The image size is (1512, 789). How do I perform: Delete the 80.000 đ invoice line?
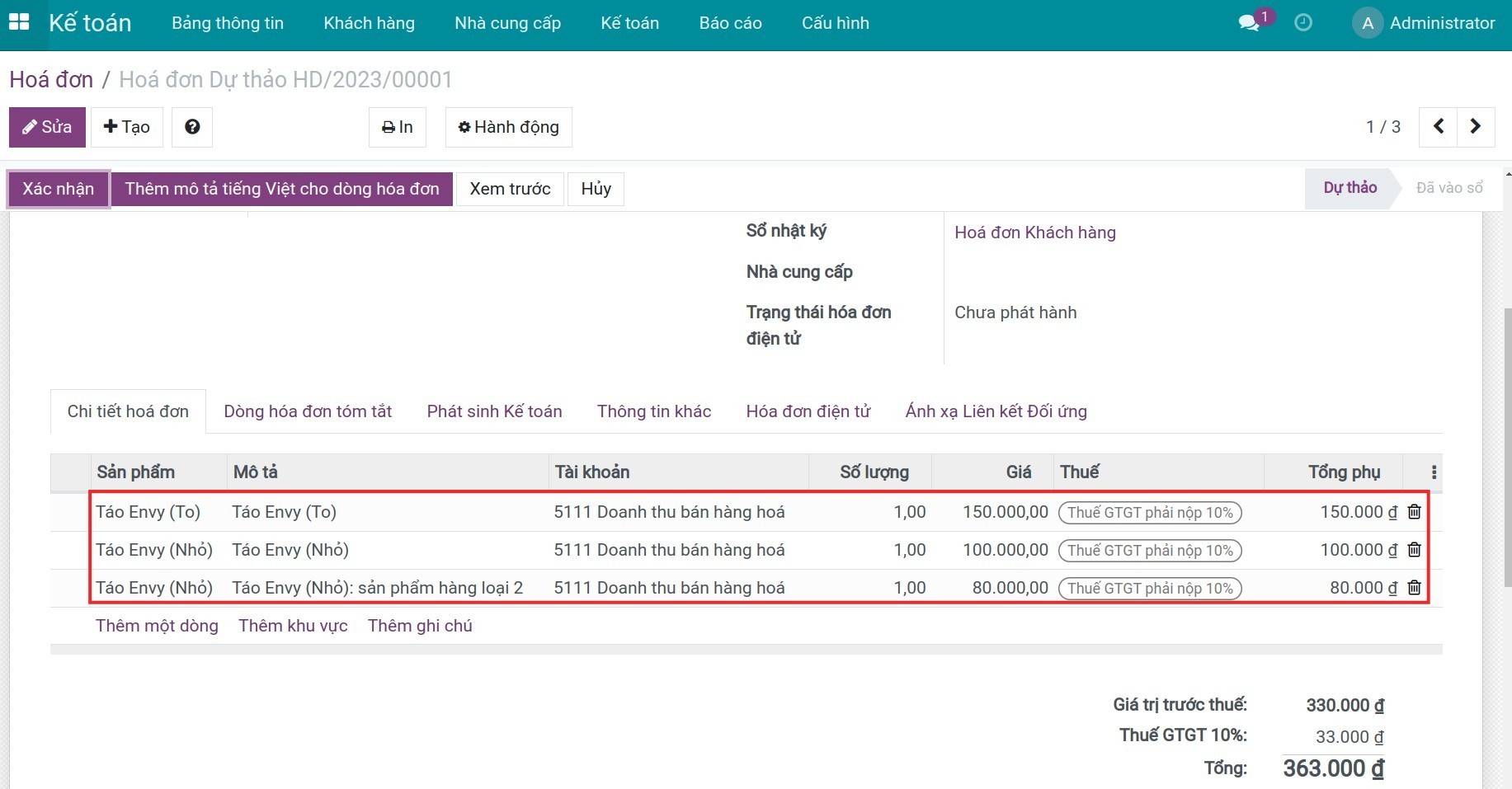(1414, 588)
